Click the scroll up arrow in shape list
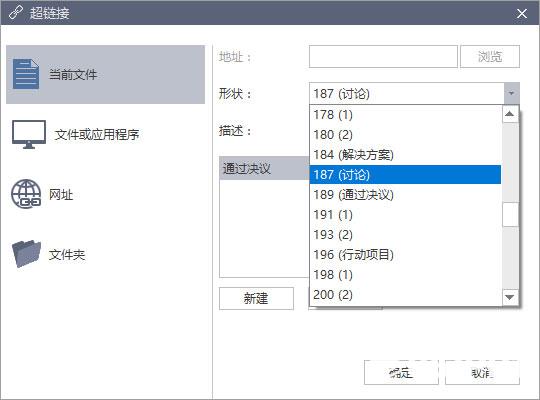The width and height of the screenshot is (540, 400). [x=510, y=114]
